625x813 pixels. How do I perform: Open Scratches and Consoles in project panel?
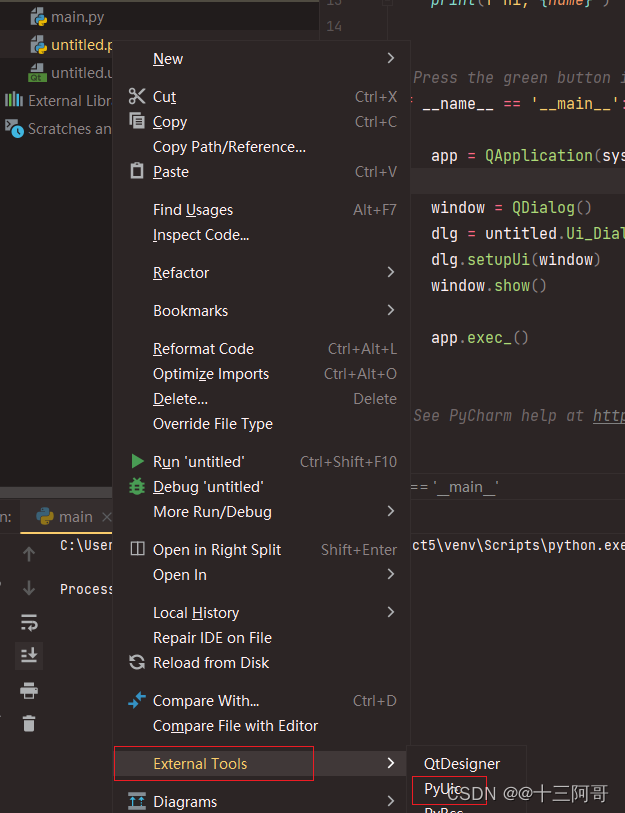60,128
